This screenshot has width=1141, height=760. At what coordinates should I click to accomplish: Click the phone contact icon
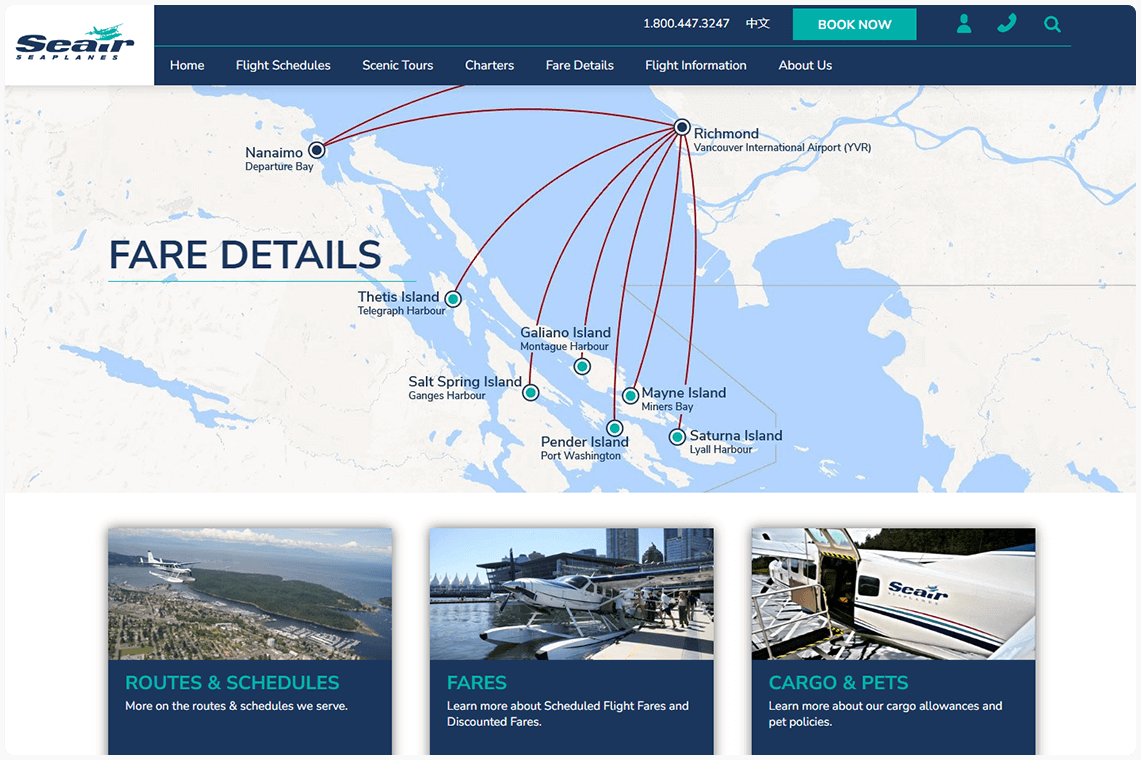click(x=1007, y=24)
